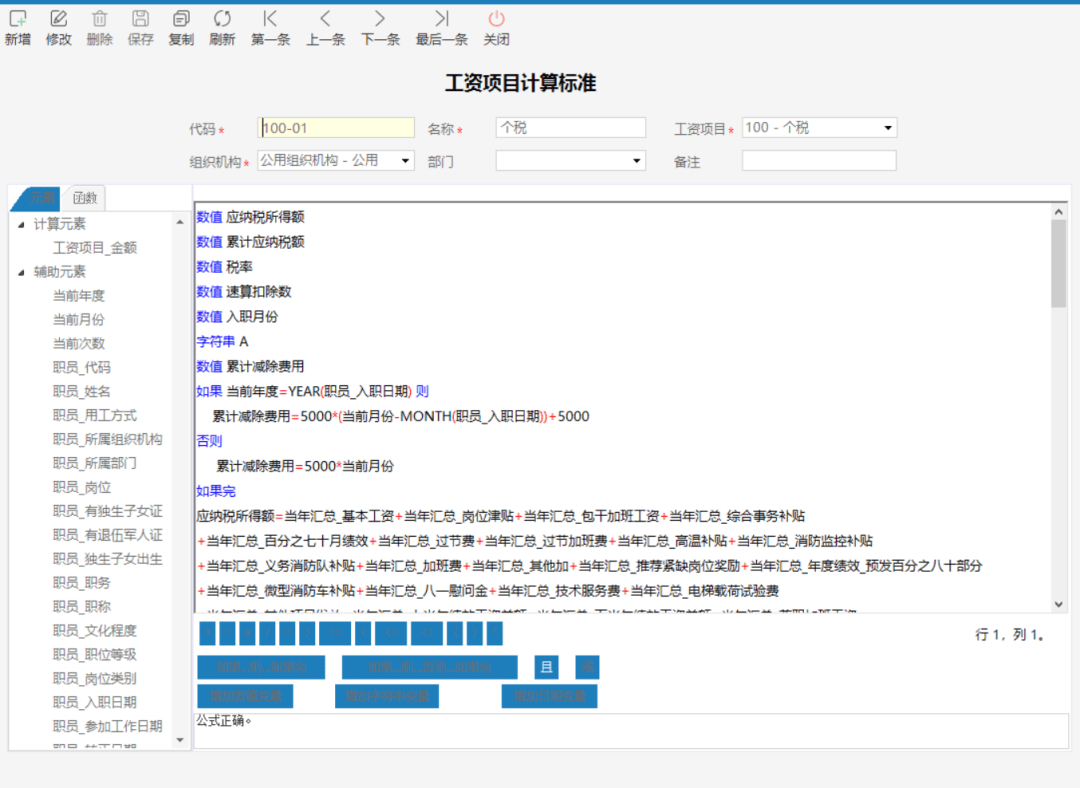Insert the left parenthesis button
Screen dimensions: 1080x788
(x=455, y=633)
